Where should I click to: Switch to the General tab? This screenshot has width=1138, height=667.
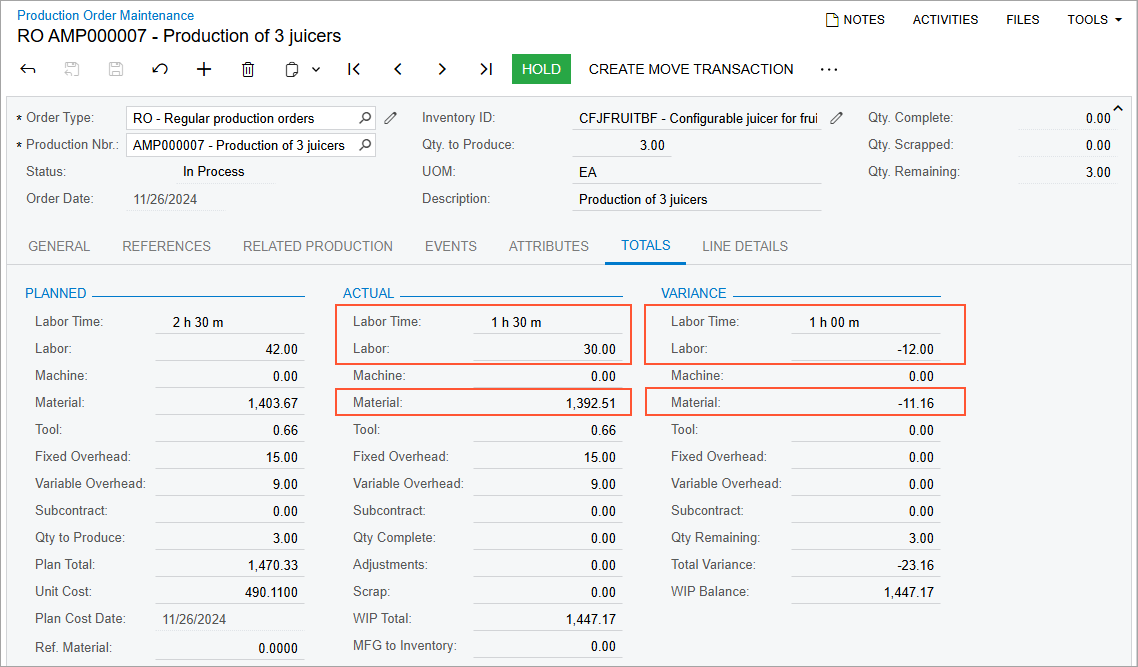[x=59, y=246]
